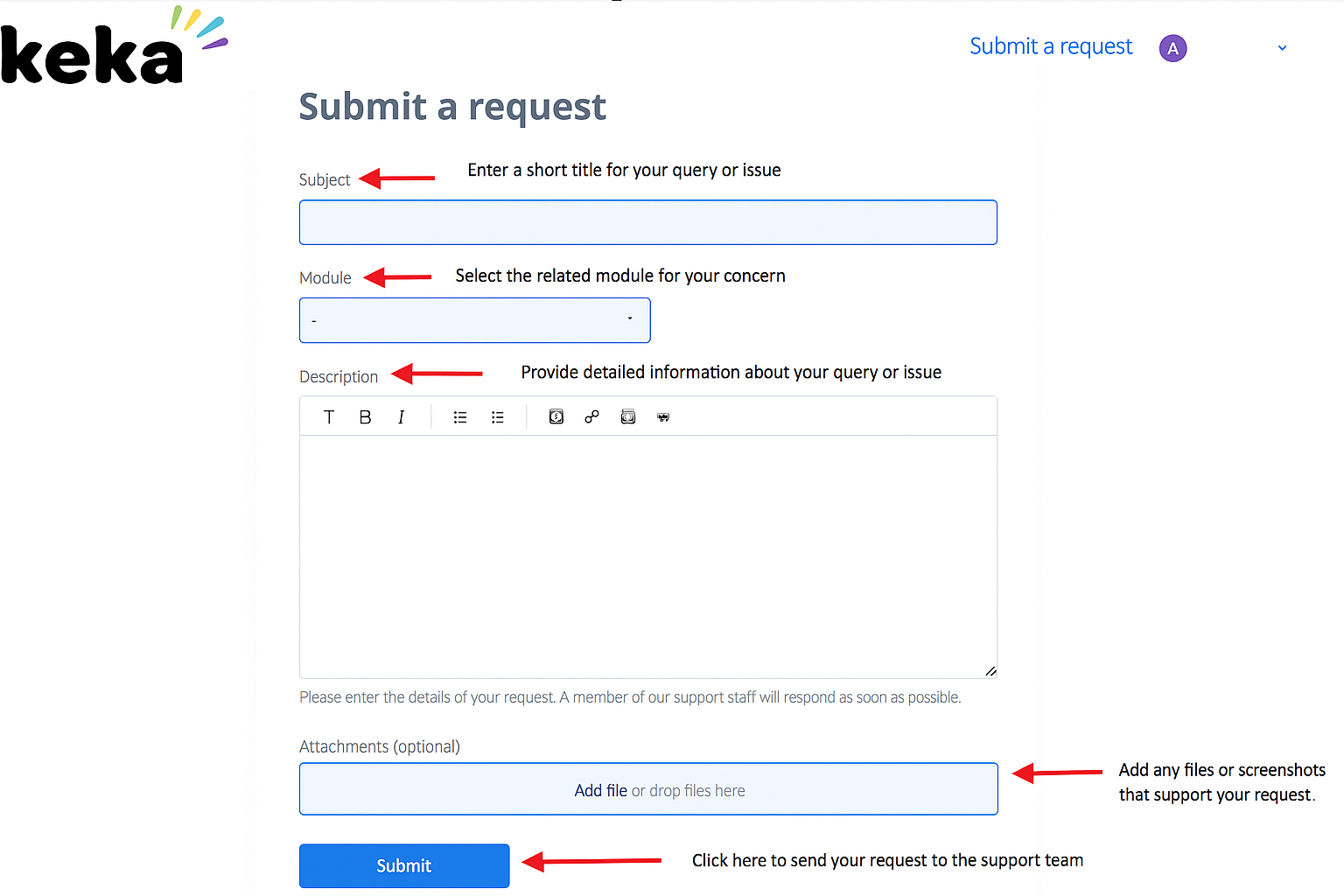Toggle italic formatting in the description editor

[x=401, y=417]
